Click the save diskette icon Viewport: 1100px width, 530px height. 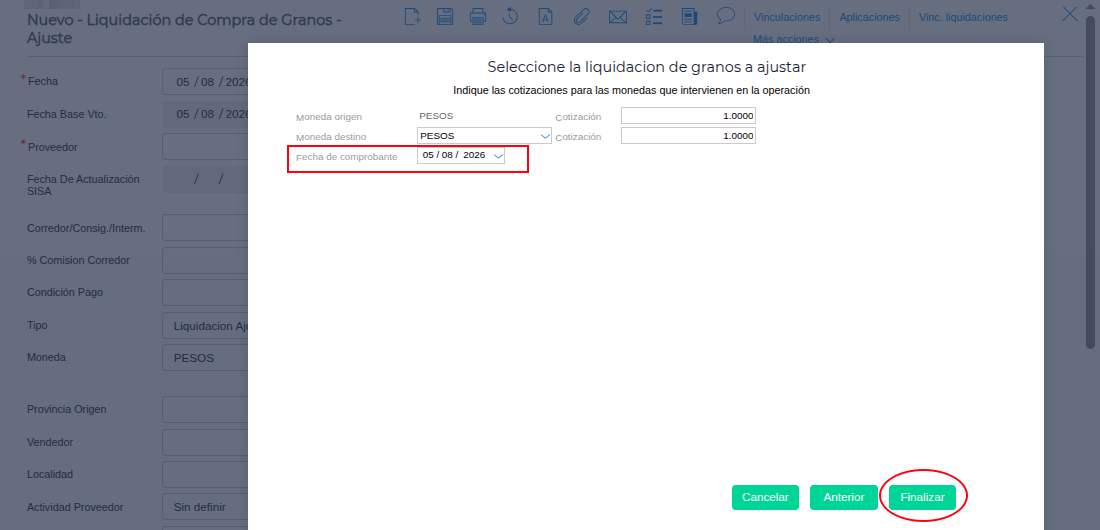[x=445, y=16]
